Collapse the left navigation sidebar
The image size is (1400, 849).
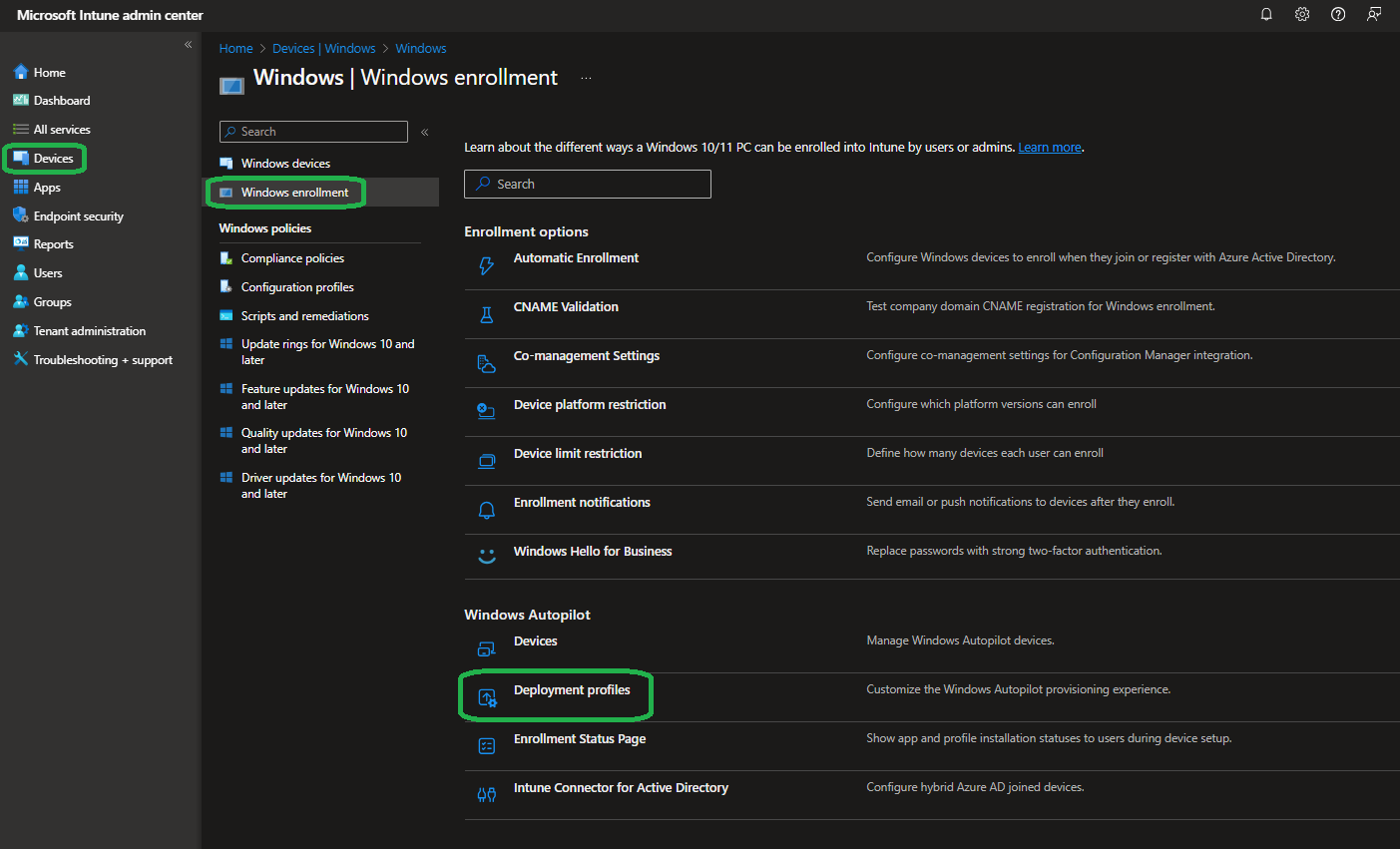coord(188,45)
